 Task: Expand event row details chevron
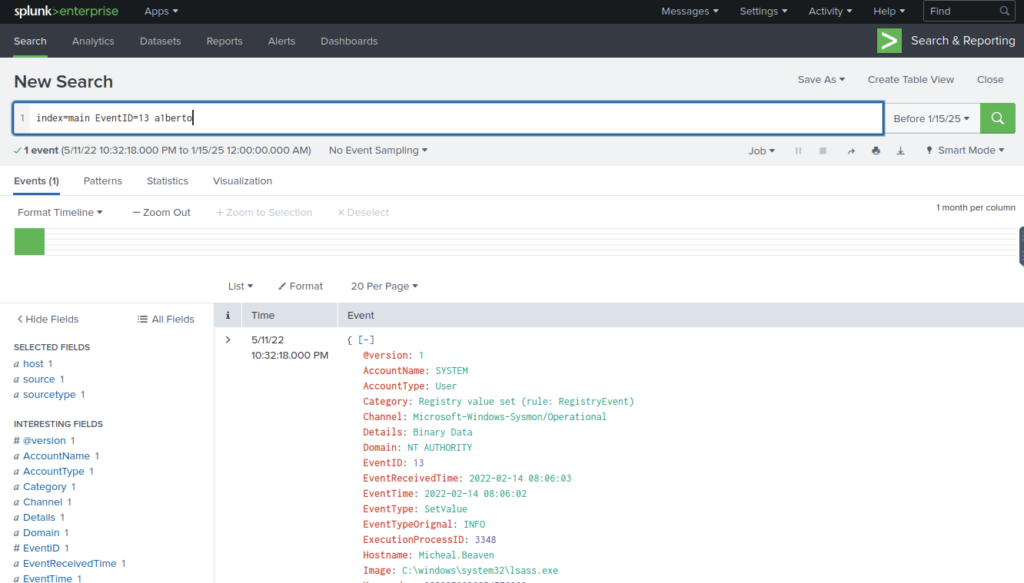[228, 339]
